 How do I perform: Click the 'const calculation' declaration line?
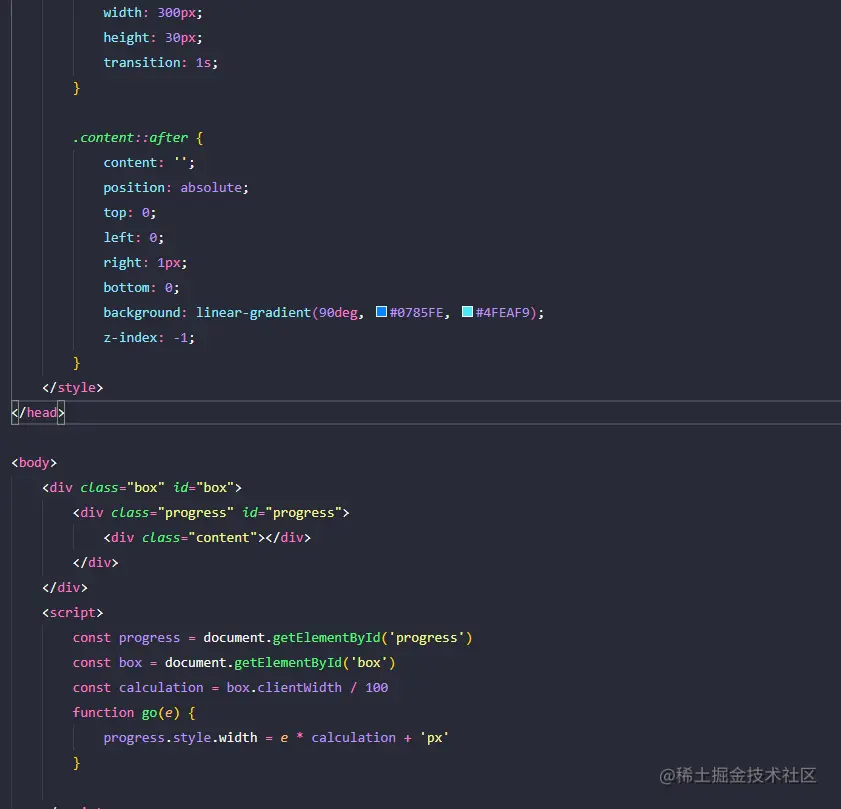point(231,688)
